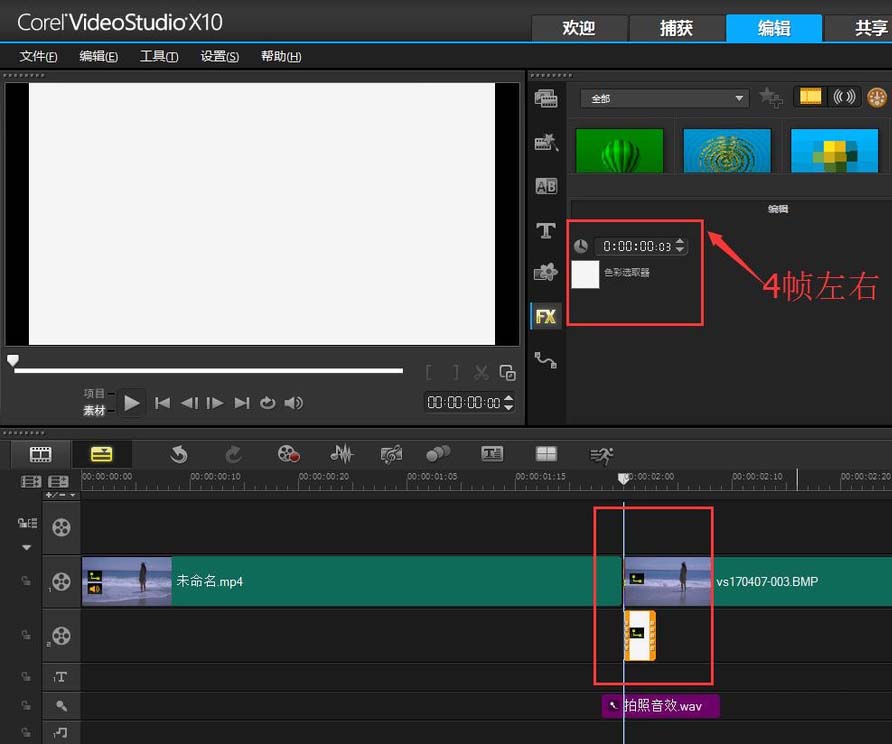Open the Time Remapping runner icon
The image size is (892, 744).
[x=601, y=456]
